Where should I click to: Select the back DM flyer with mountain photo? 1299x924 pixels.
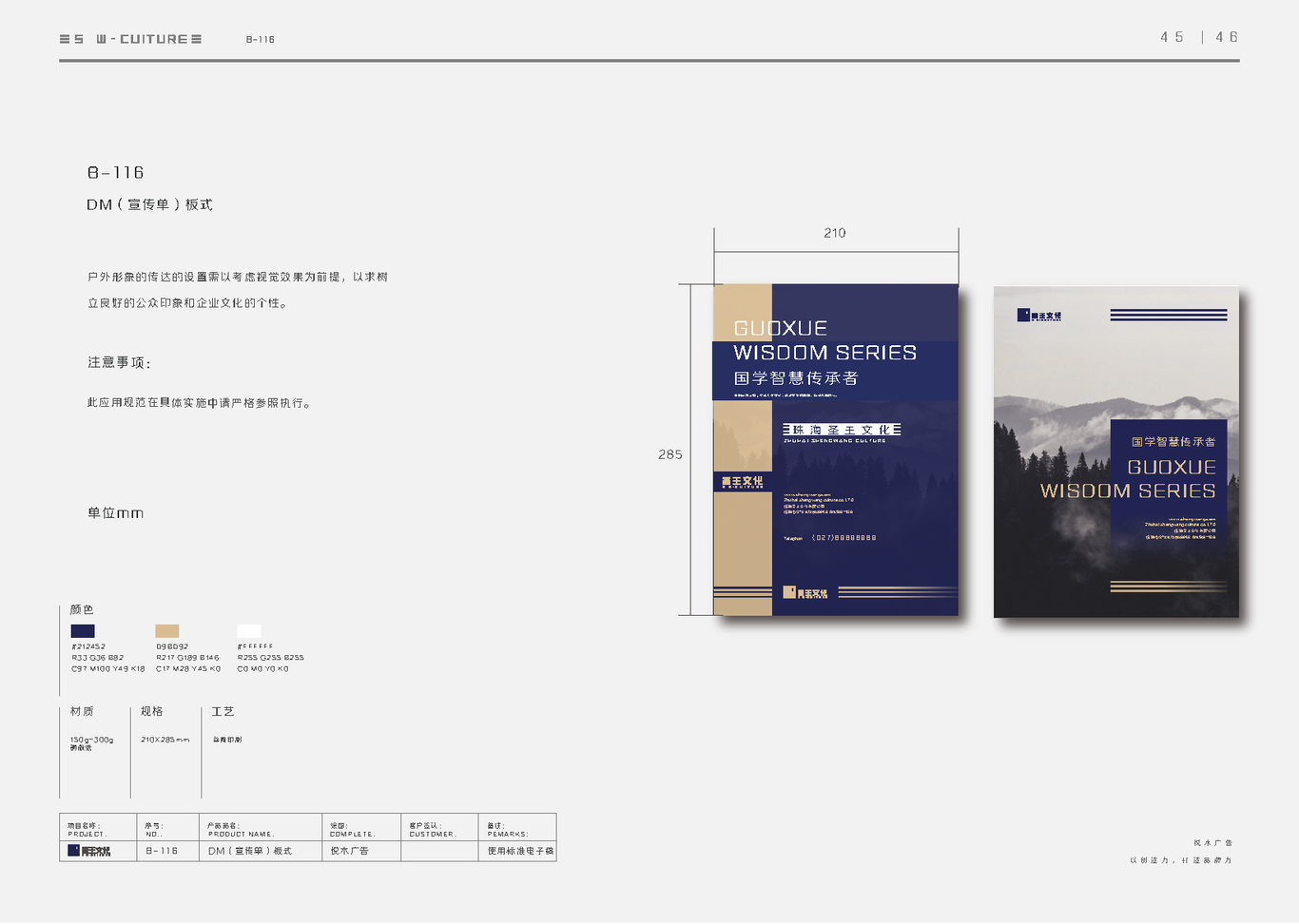pyautogui.click(x=1116, y=452)
